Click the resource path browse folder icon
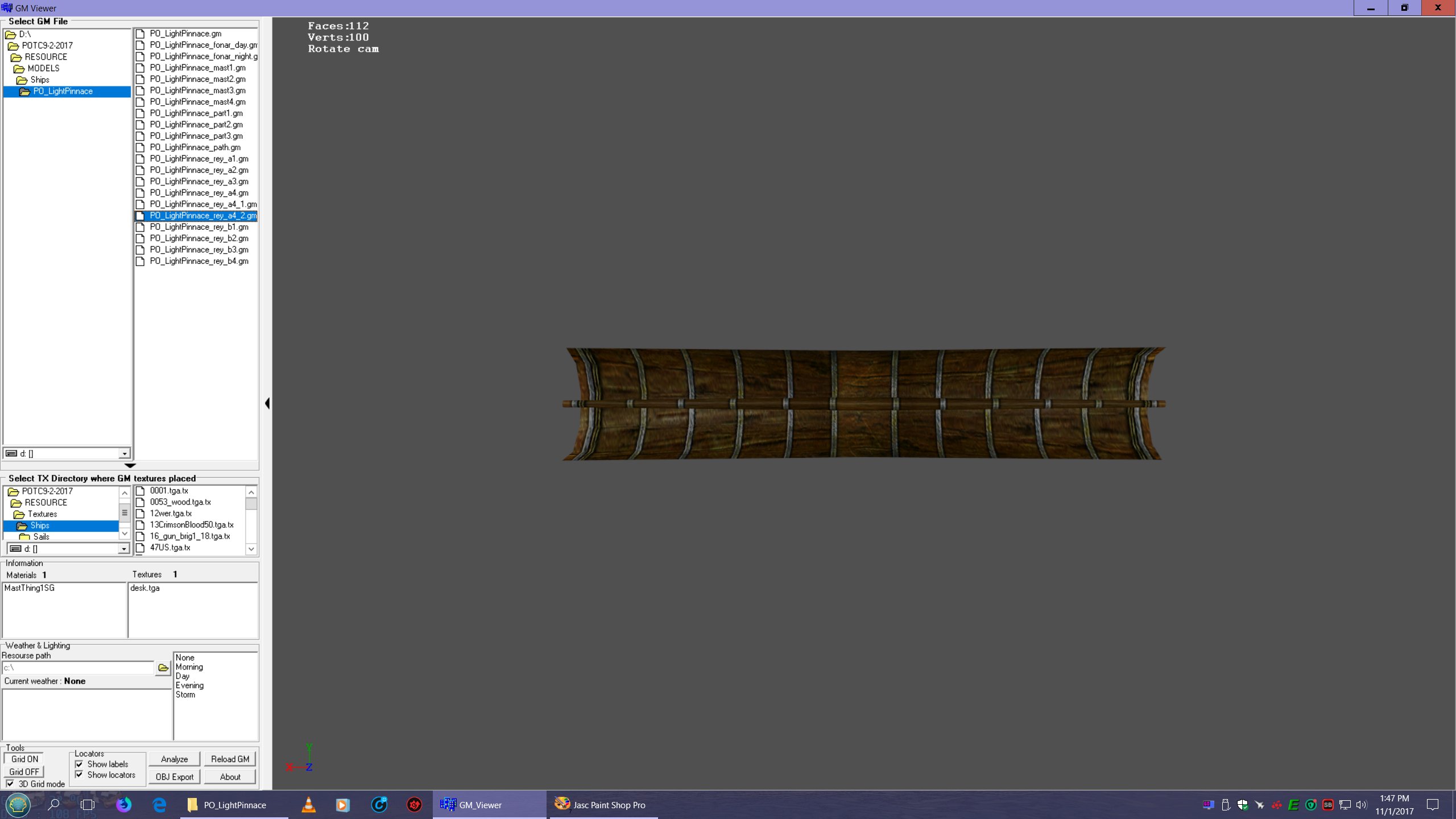This screenshot has width=1456, height=819. (x=163, y=668)
